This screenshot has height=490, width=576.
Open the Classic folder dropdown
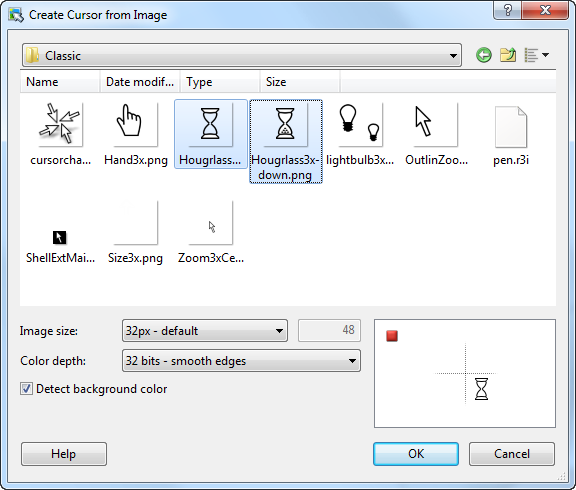[x=242, y=55]
